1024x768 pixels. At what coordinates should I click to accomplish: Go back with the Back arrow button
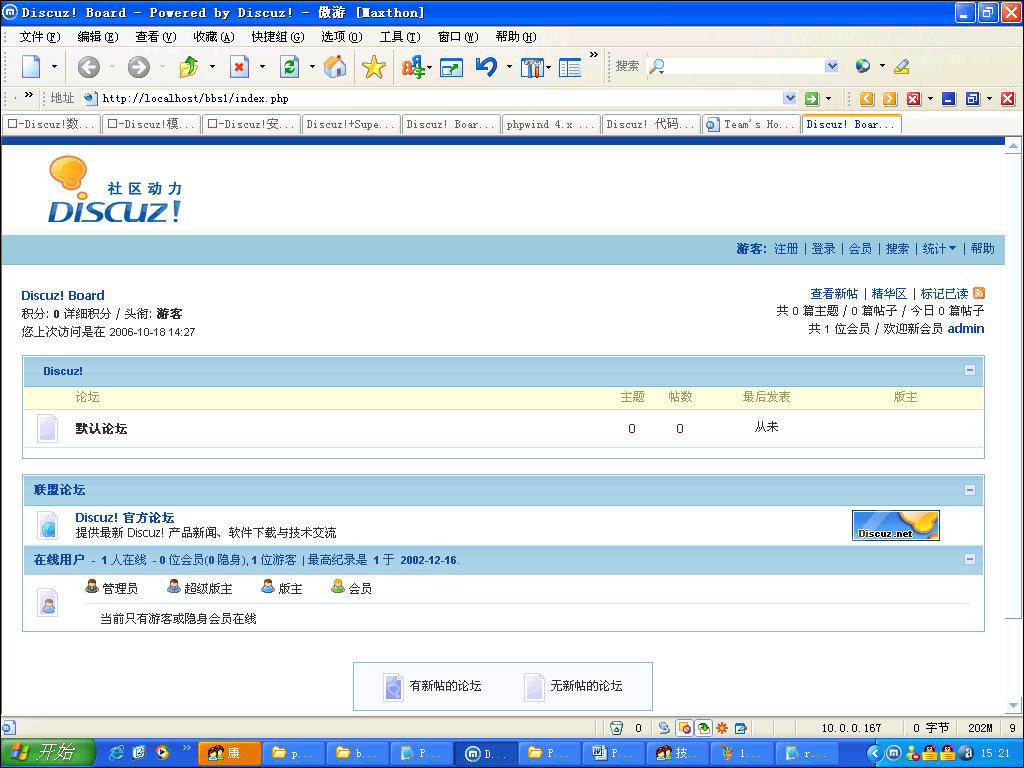point(89,67)
